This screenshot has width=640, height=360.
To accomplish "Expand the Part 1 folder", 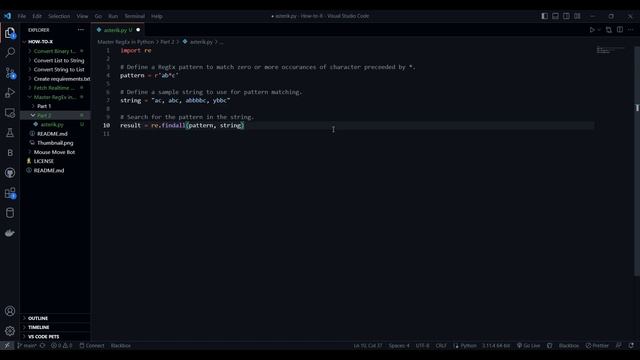I will coord(55,106).
